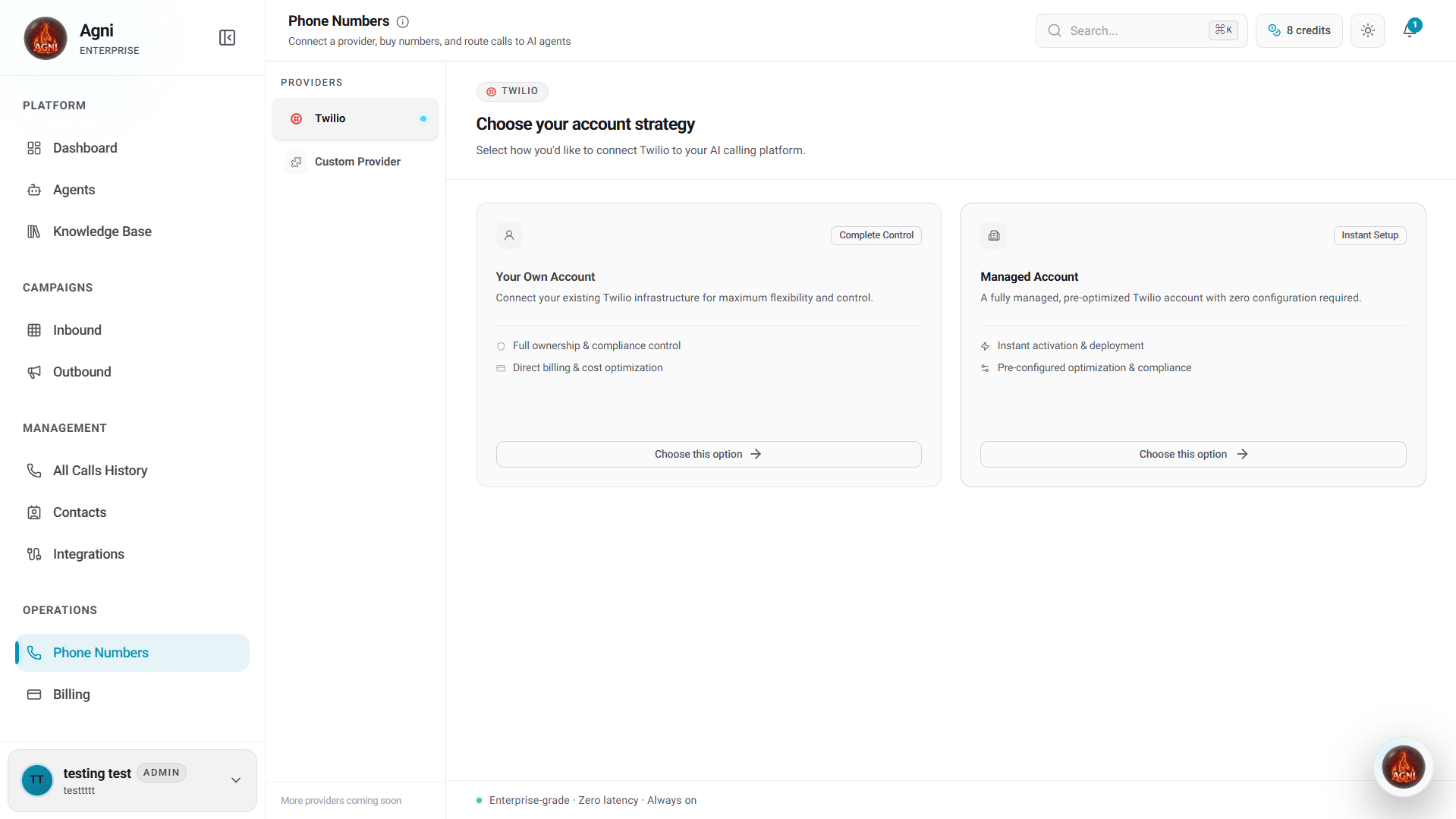
Task: Click 'Direct billing & cost optimization' text
Action: coord(587,368)
